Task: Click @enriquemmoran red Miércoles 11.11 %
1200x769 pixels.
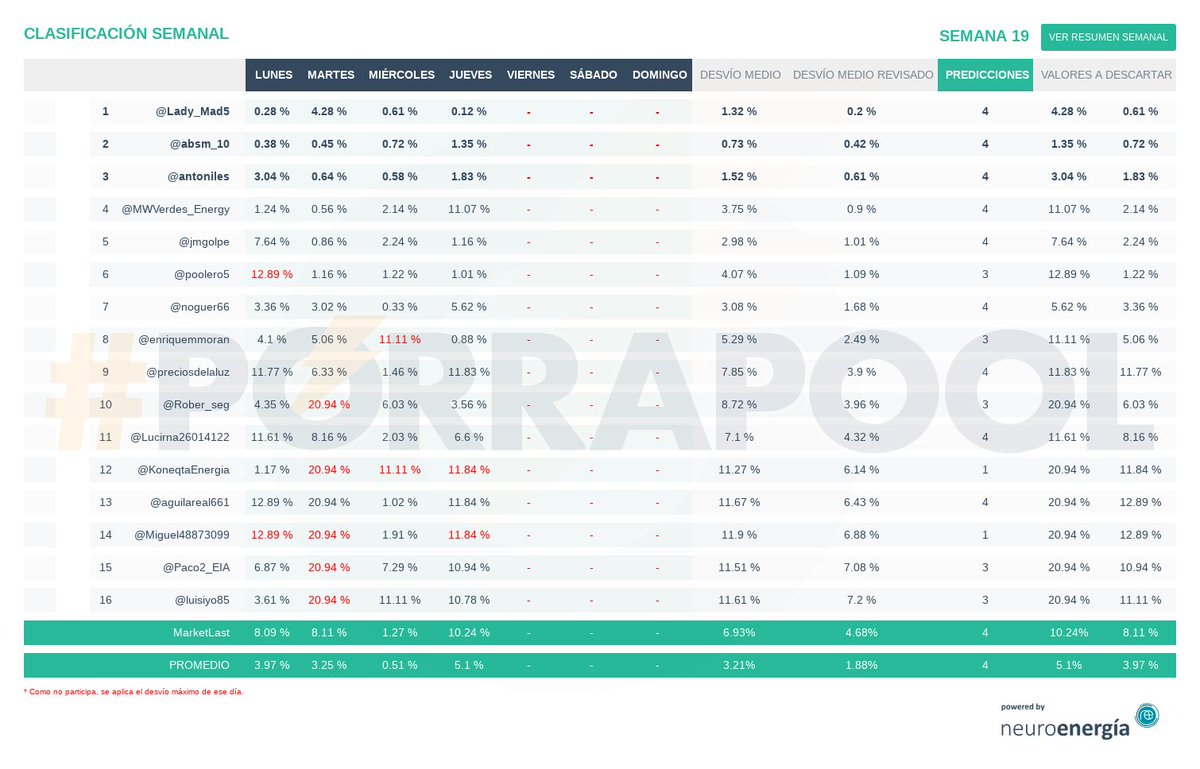Action: tap(400, 339)
